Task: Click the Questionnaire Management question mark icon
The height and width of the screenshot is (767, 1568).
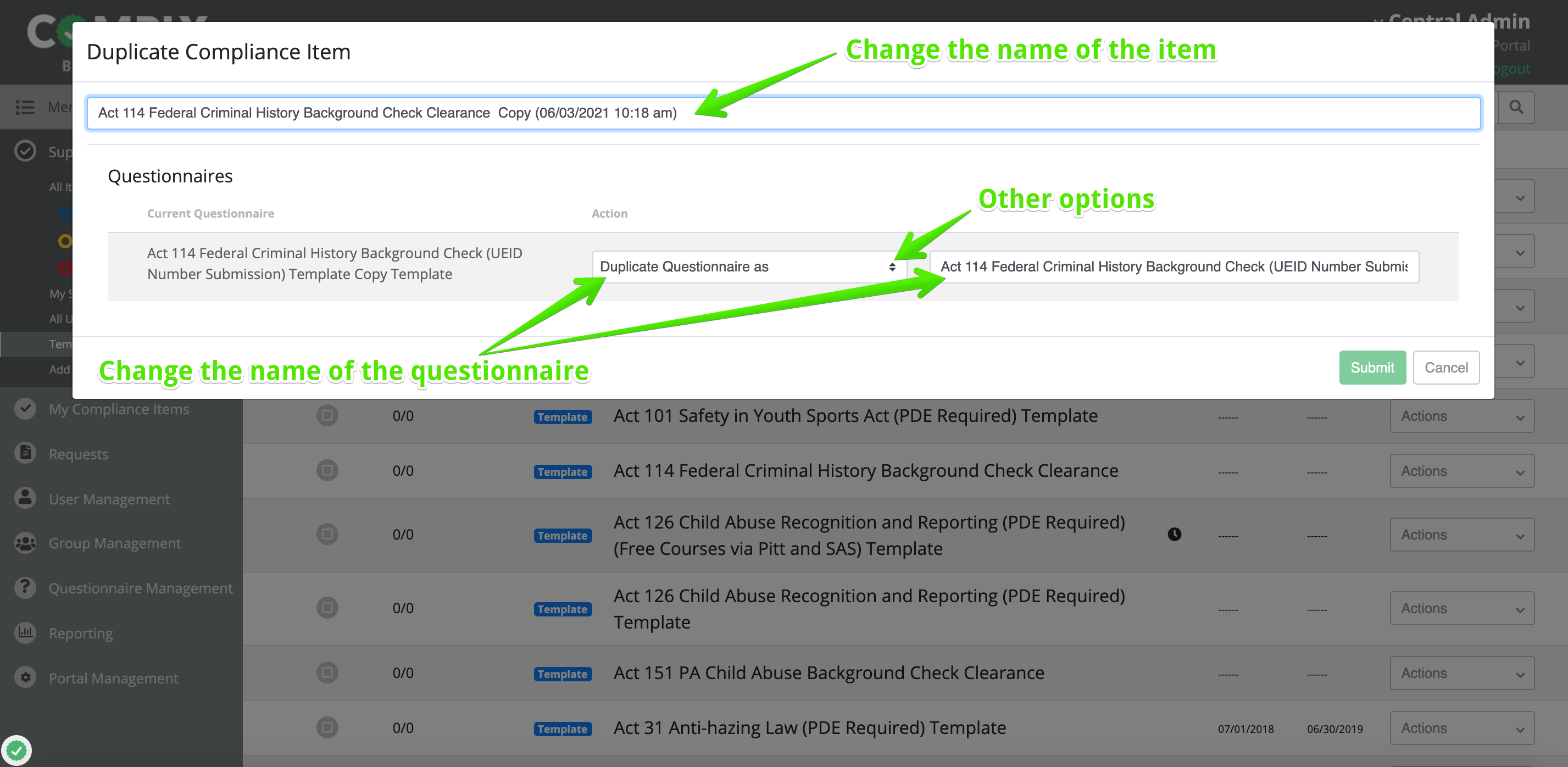Action: 25,587
